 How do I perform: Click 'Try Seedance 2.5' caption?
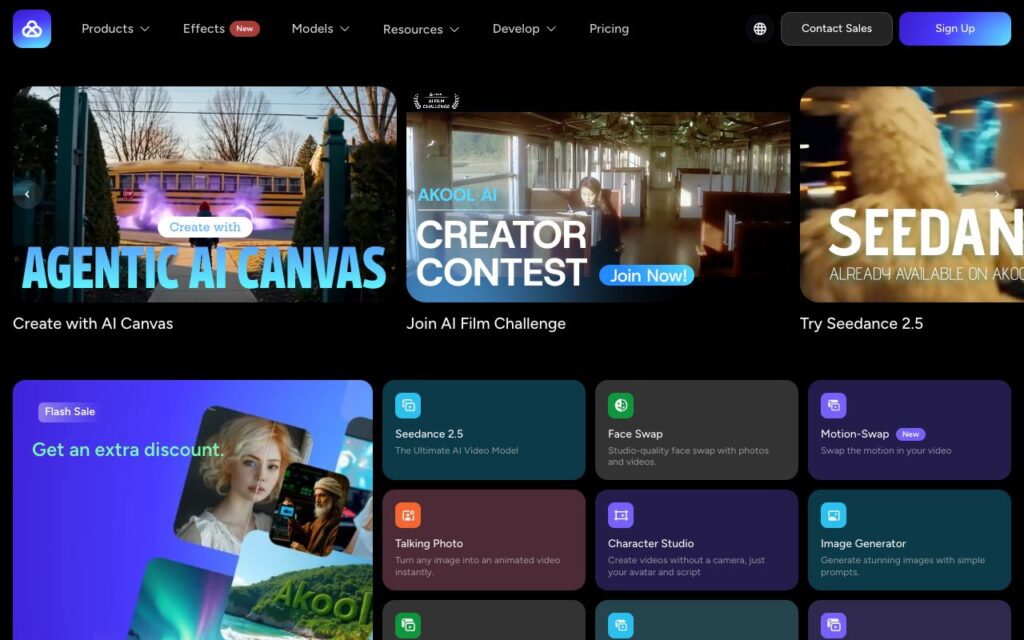pyautogui.click(x=861, y=323)
